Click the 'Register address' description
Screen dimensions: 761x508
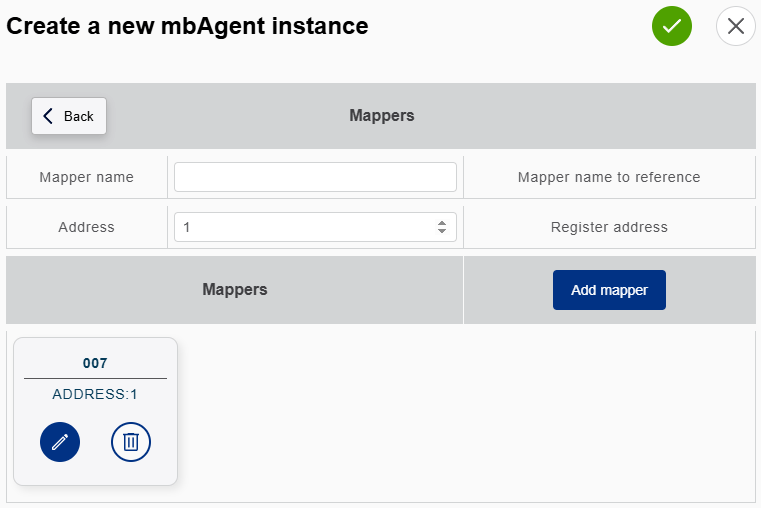609,227
